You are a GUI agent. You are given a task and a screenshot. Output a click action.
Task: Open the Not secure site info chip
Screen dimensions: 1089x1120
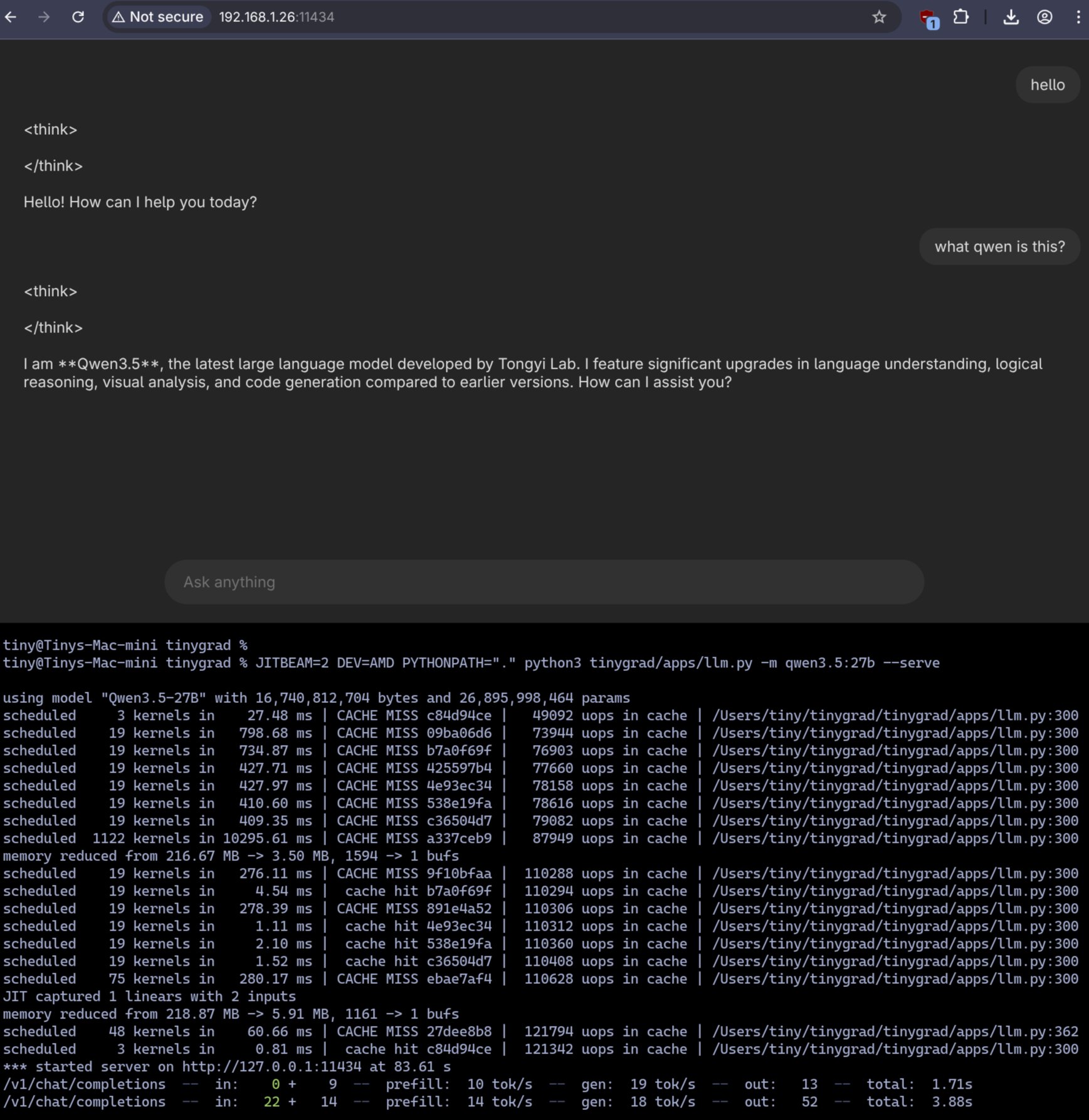pyautogui.click(x=158, y=17)
